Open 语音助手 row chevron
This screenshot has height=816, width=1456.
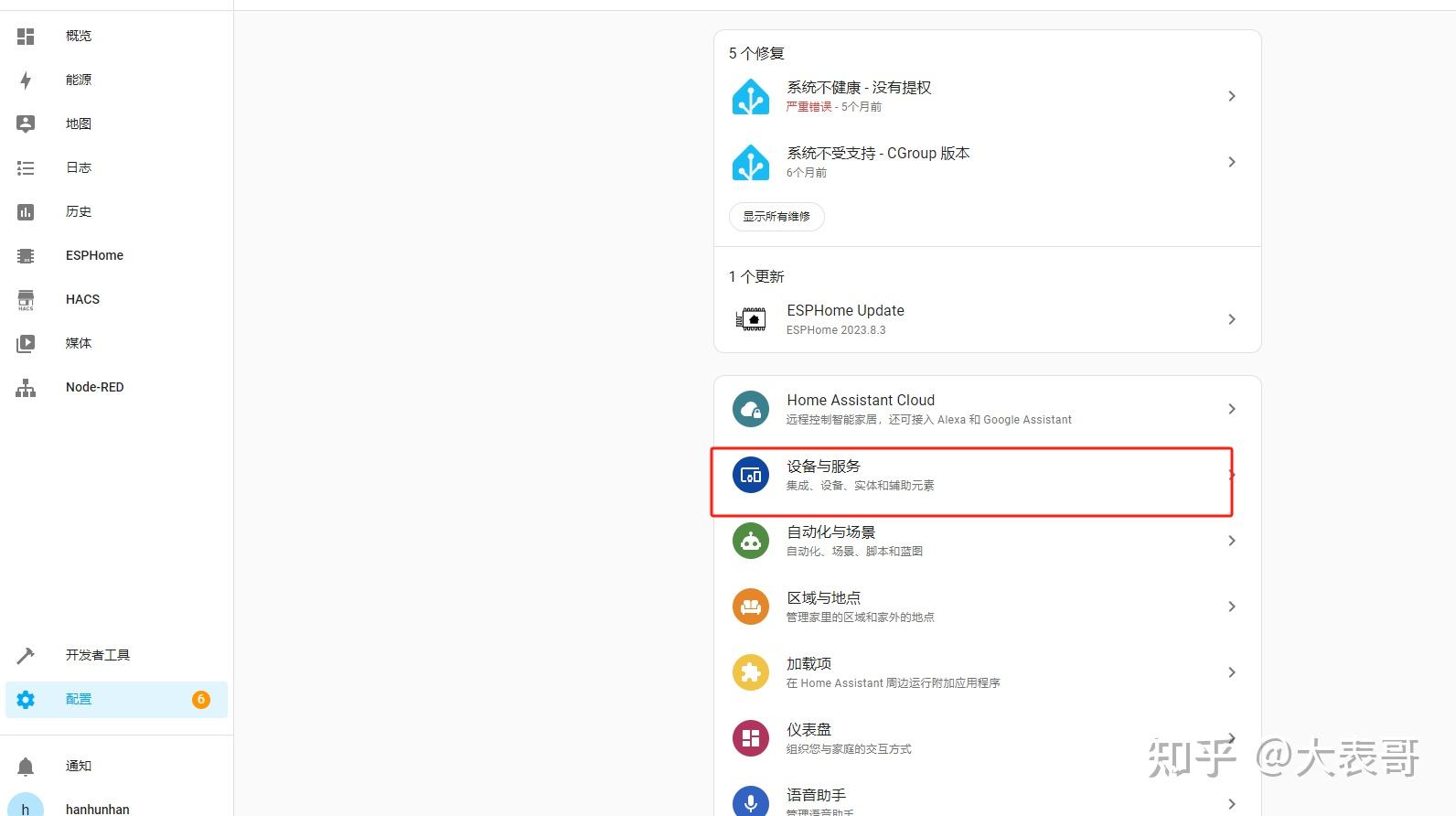1232,804
